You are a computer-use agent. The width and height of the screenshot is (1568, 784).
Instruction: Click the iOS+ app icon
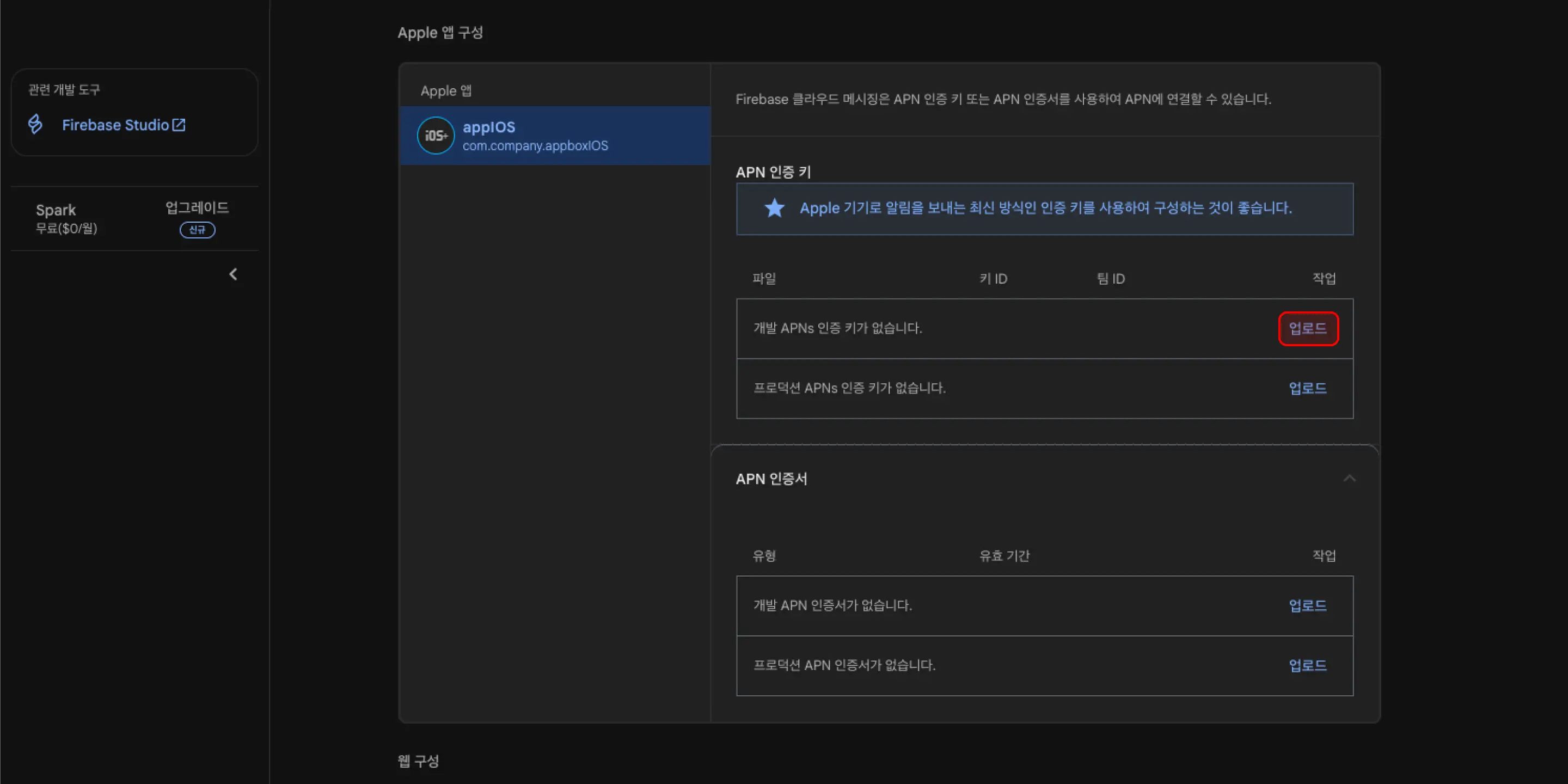tap(436, 136)
